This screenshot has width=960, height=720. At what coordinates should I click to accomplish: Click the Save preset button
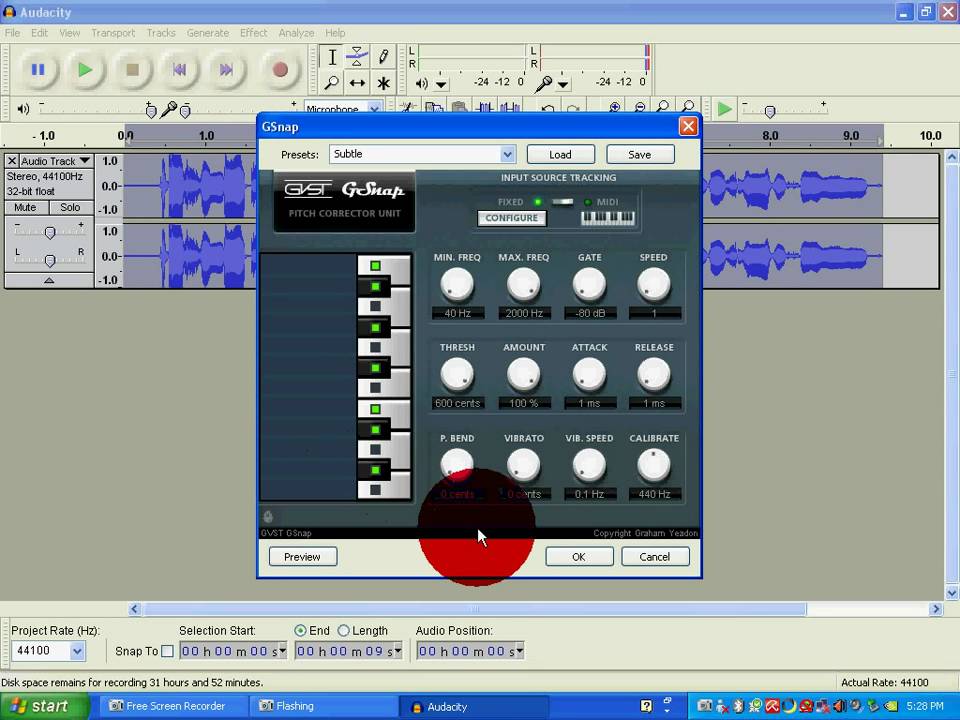coord(640,155)
